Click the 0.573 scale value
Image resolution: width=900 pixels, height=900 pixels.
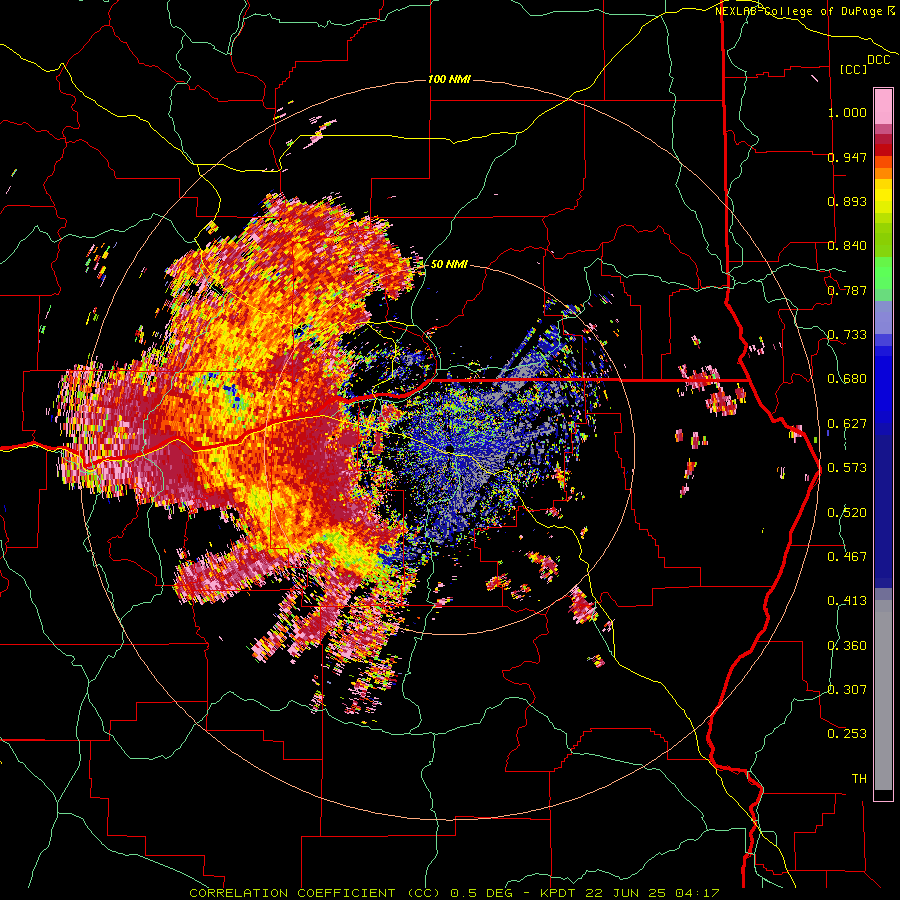(x=847, y=468)
